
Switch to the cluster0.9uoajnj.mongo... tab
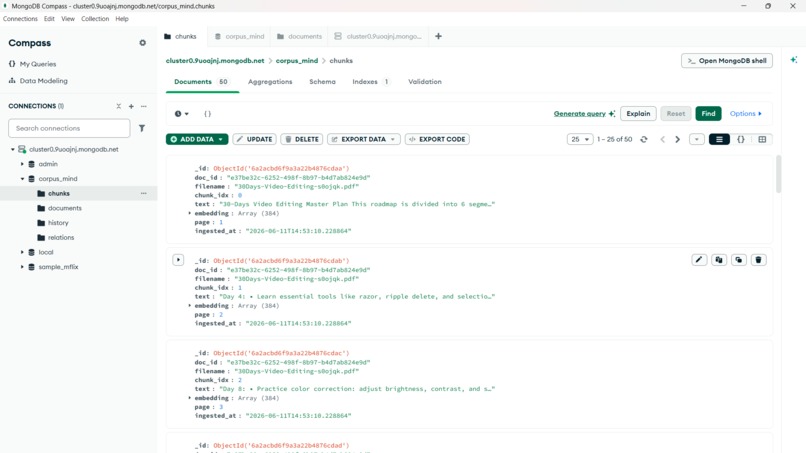[x=378, y=37]
